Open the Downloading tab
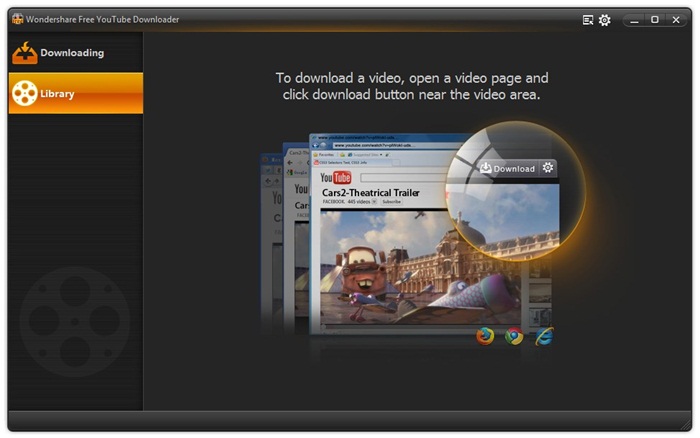The height and width of the screenshot is (438, 700). [75, 53]
